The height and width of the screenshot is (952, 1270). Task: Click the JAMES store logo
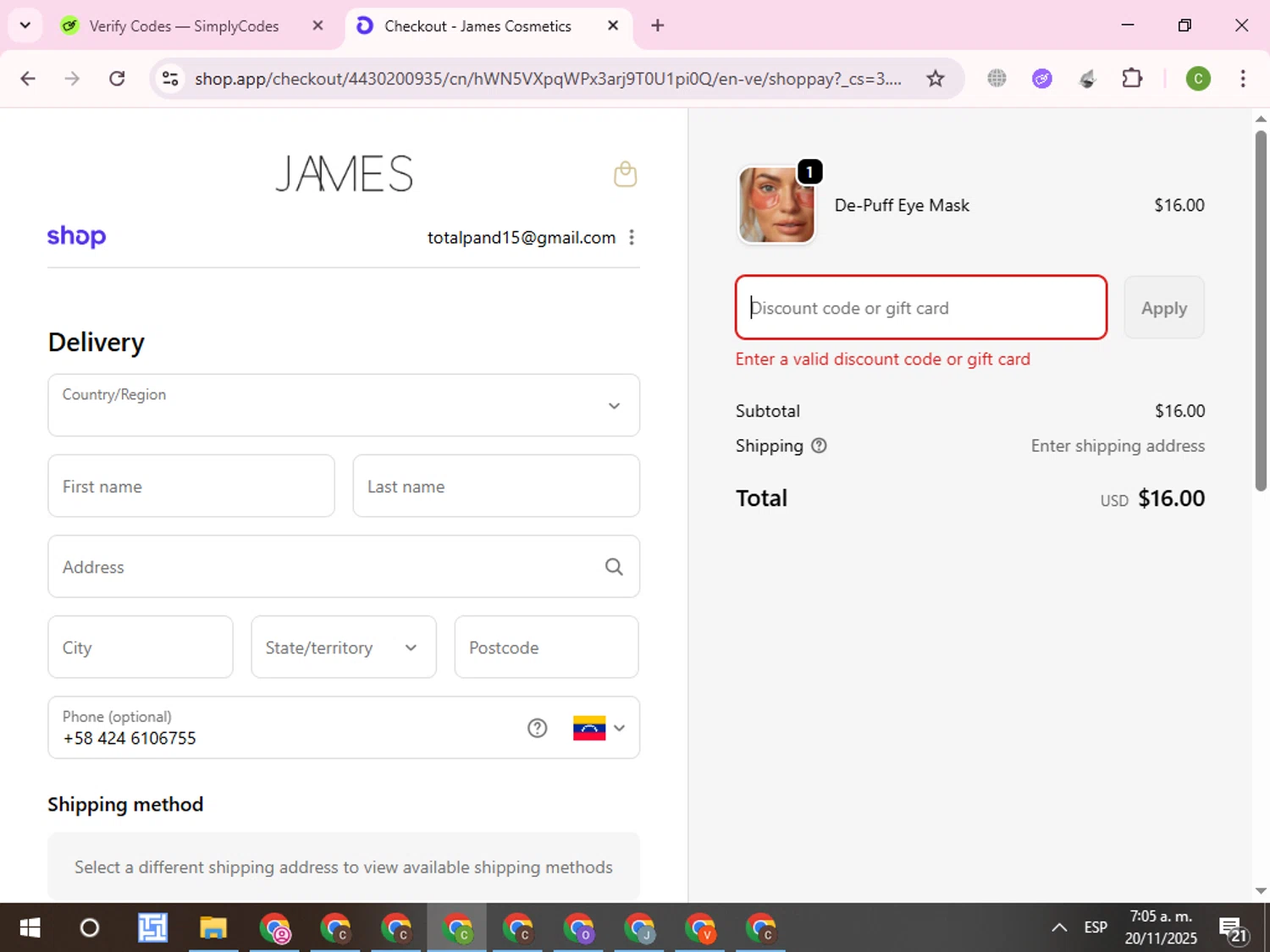coord(344,173)
